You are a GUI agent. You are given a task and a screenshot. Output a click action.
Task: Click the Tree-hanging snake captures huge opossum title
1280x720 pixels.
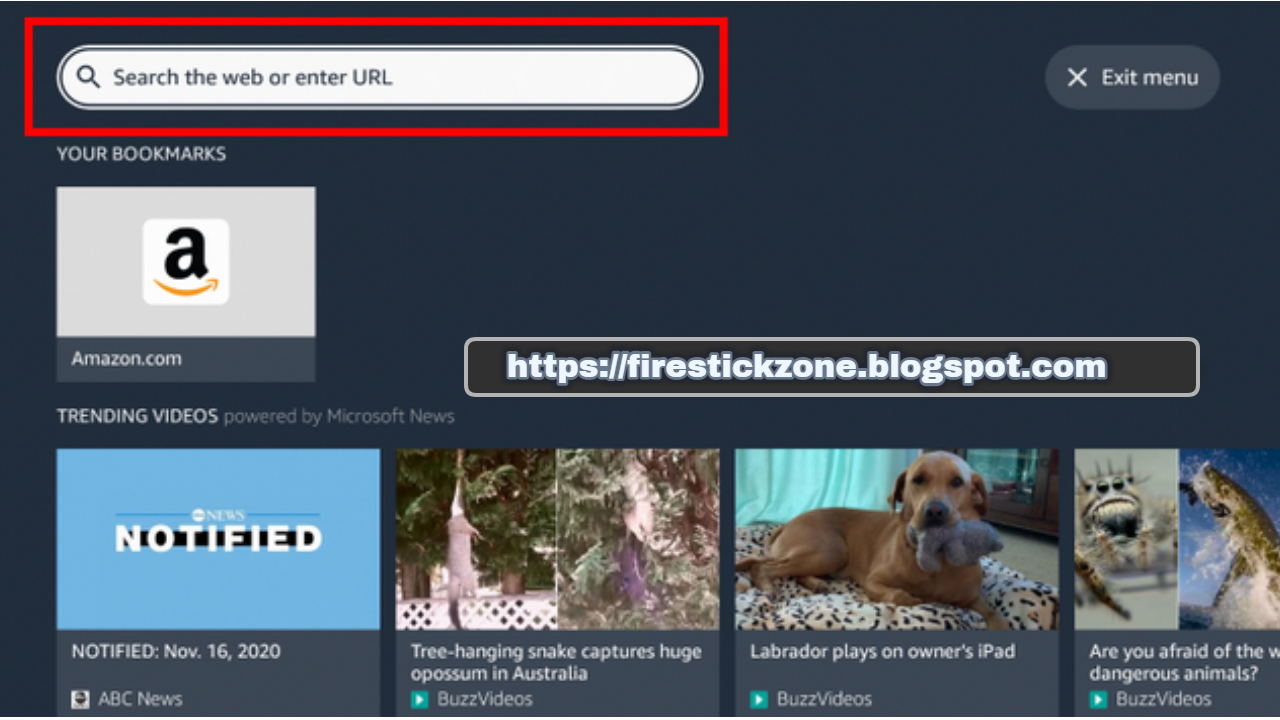click(556, 662)
